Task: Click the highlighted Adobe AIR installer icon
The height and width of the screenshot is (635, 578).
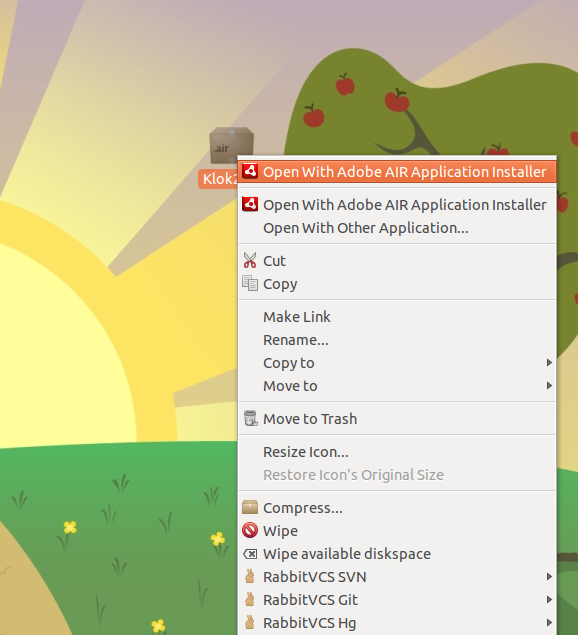Action: pos(250,171)
